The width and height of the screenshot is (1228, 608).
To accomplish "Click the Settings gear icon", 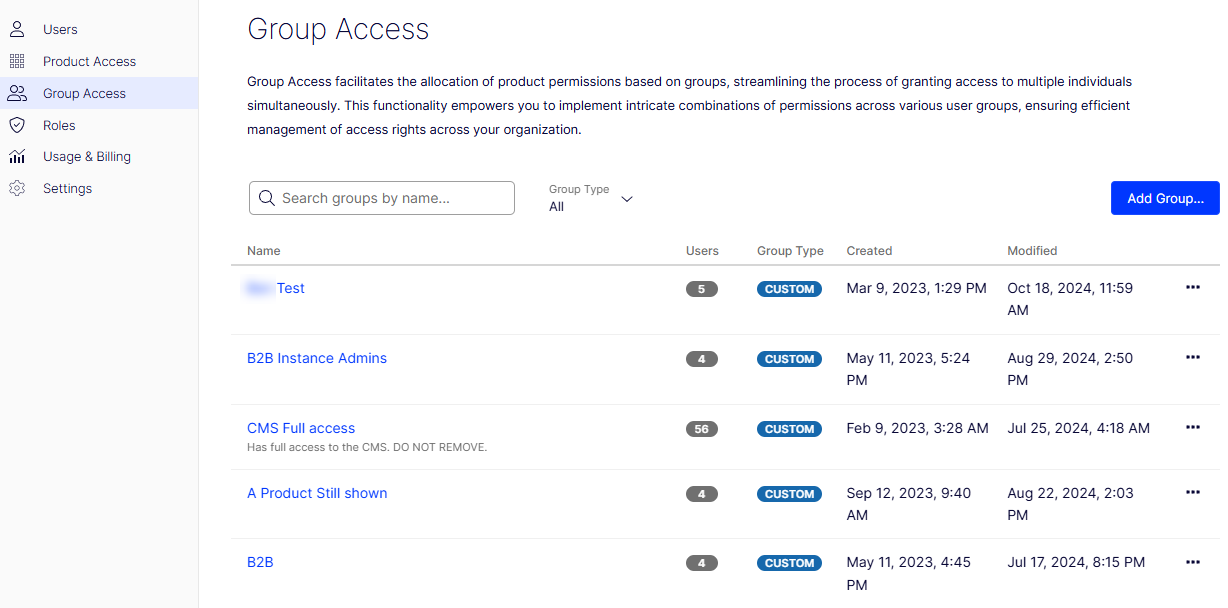I will (17, 188).
